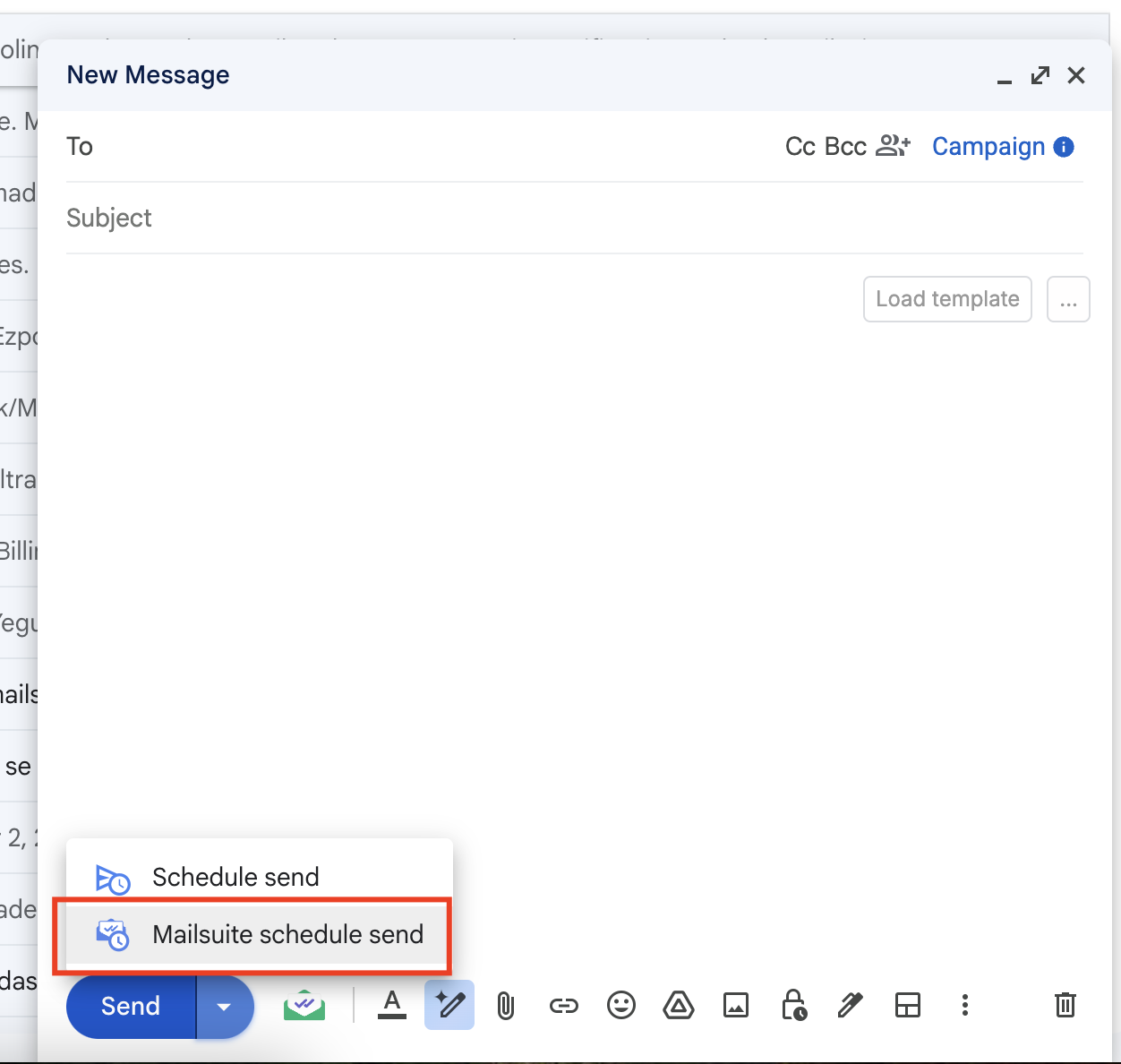This screenshot has width=1121, height=1064.
Task: Insert files using Google Drive icon
Action: [679, 1005]
